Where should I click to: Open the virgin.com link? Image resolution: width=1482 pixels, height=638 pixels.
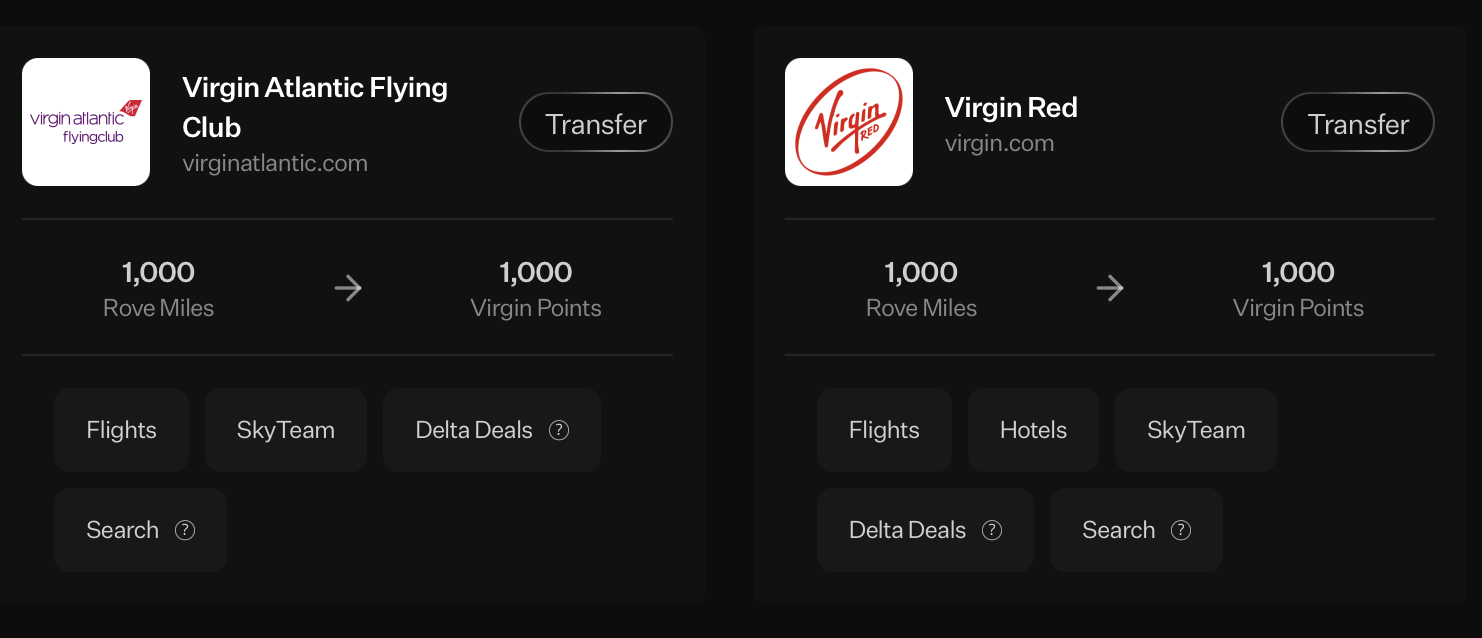point(999,143)
